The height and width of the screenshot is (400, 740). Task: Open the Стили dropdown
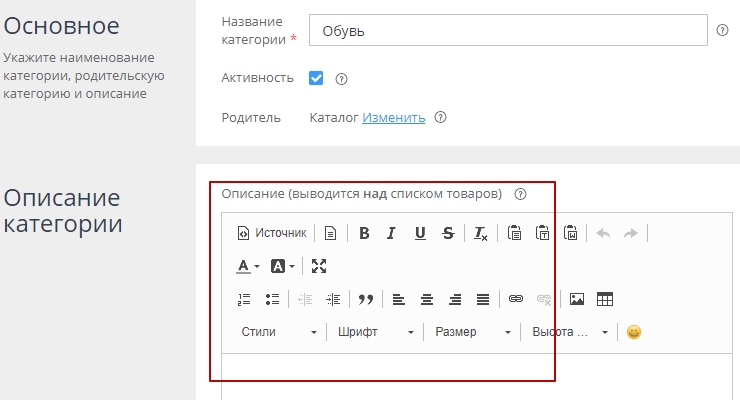tap(278, 332)
